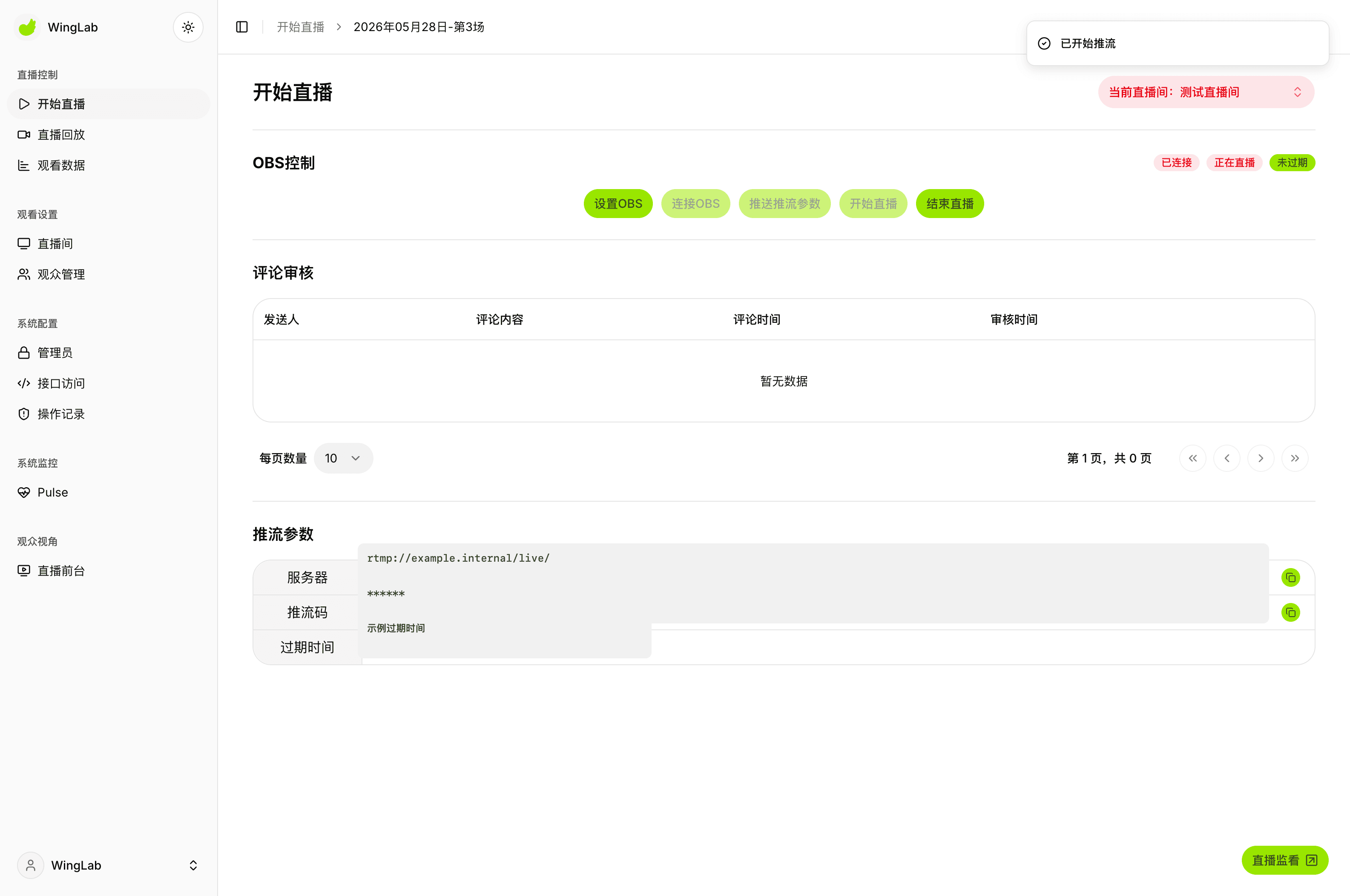Click the rtmp://example.internal/live/ server text
Viewport: 1350px width, 896px height.
coord(458,558)
